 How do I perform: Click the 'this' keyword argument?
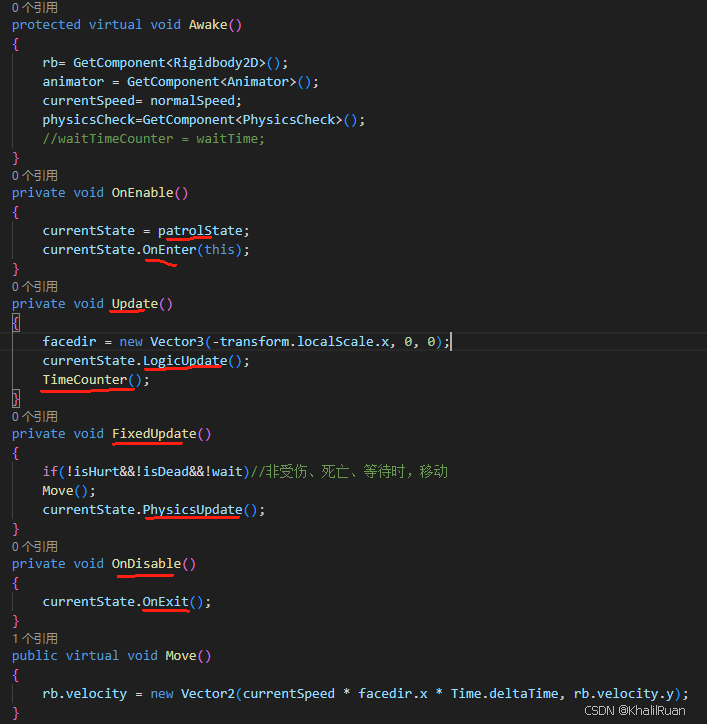point(219,250)
